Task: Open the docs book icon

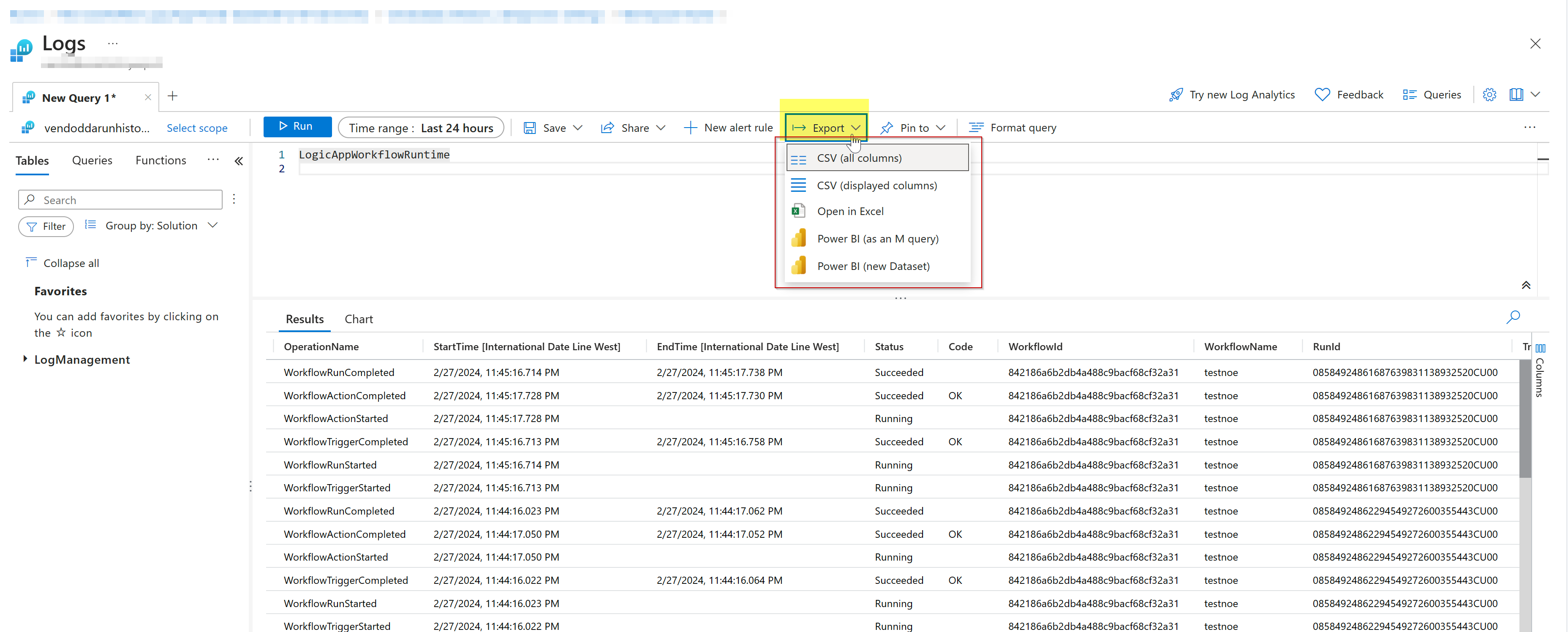Action: click(x=1516, y=95)
